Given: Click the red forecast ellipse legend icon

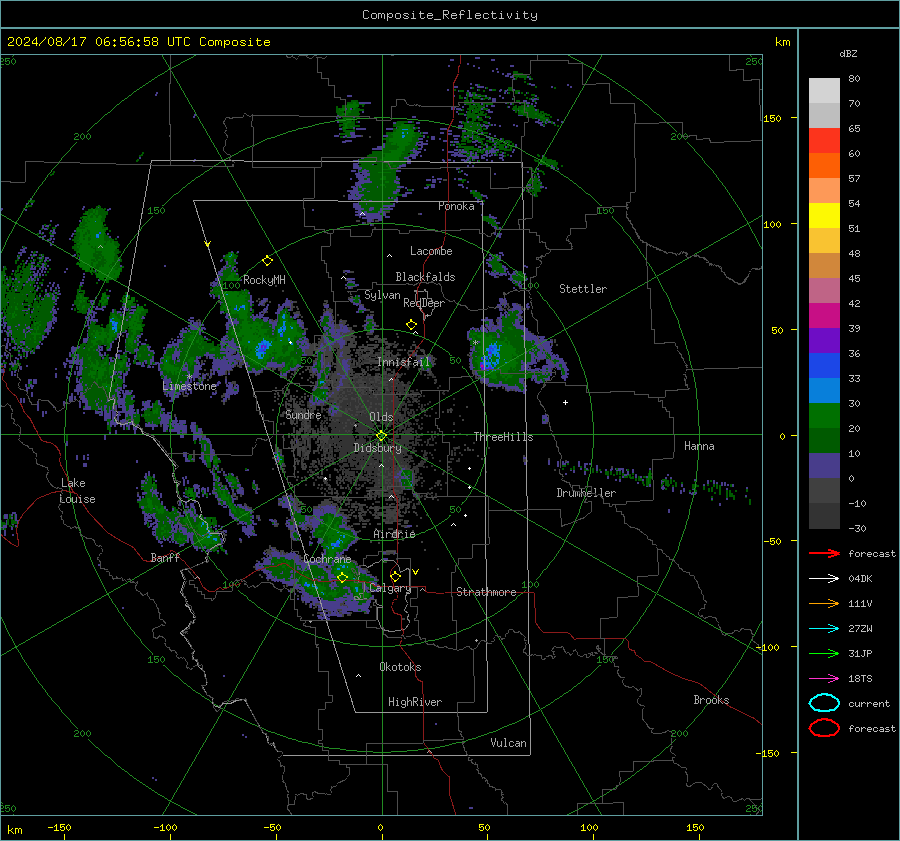Looking at the screenshot, I should coord(824,728).
